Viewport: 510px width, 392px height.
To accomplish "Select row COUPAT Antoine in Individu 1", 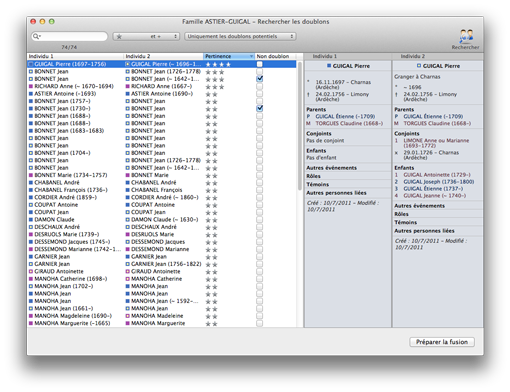I will [x=56, y=205].
